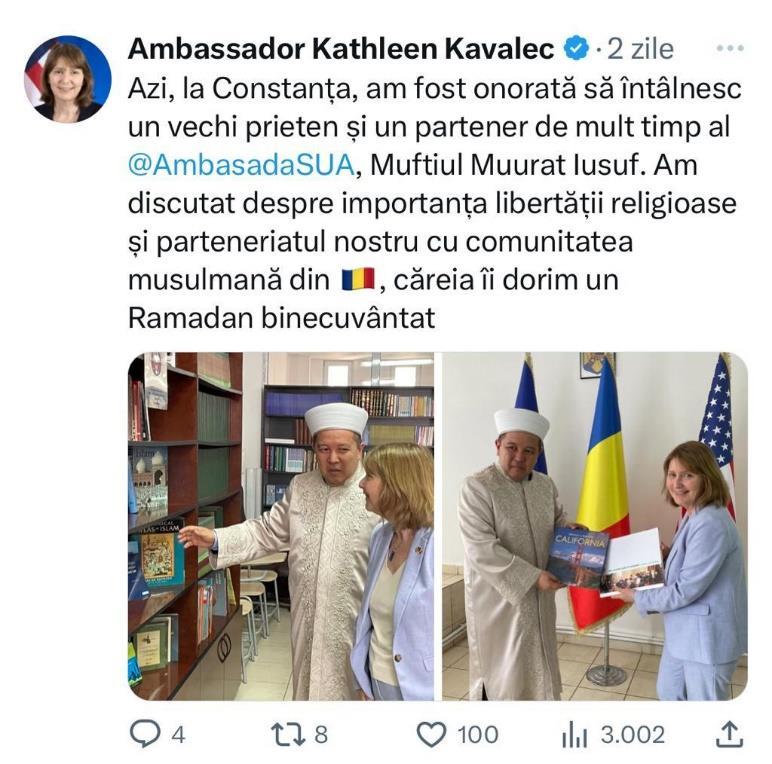Click the '2 zile' timestamp
The width and height of the screenshot is (772, 764).
point(640,49)
